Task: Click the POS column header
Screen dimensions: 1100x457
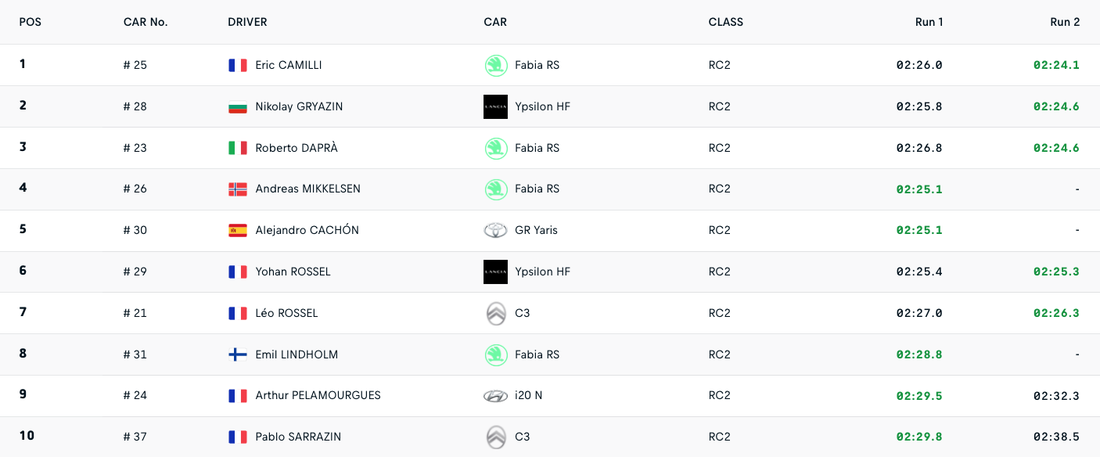Action: [x=30, y=22]
